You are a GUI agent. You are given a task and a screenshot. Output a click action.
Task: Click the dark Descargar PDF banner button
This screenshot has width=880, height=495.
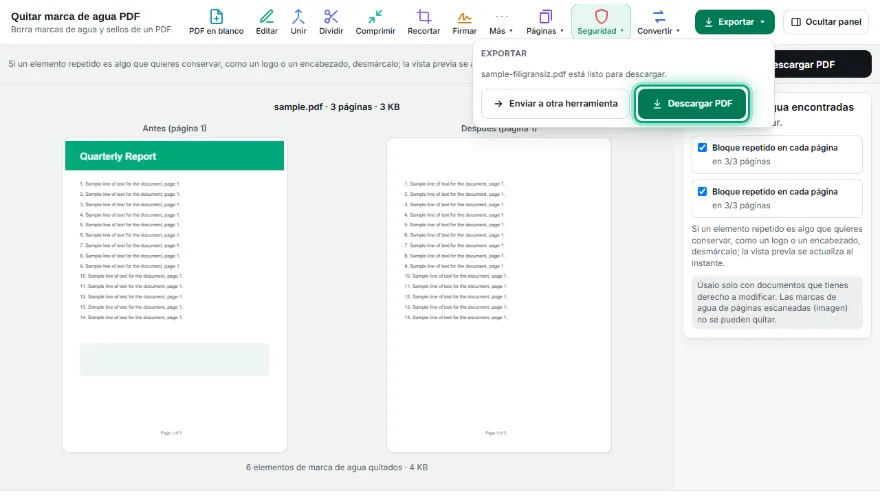coord(822,65)
